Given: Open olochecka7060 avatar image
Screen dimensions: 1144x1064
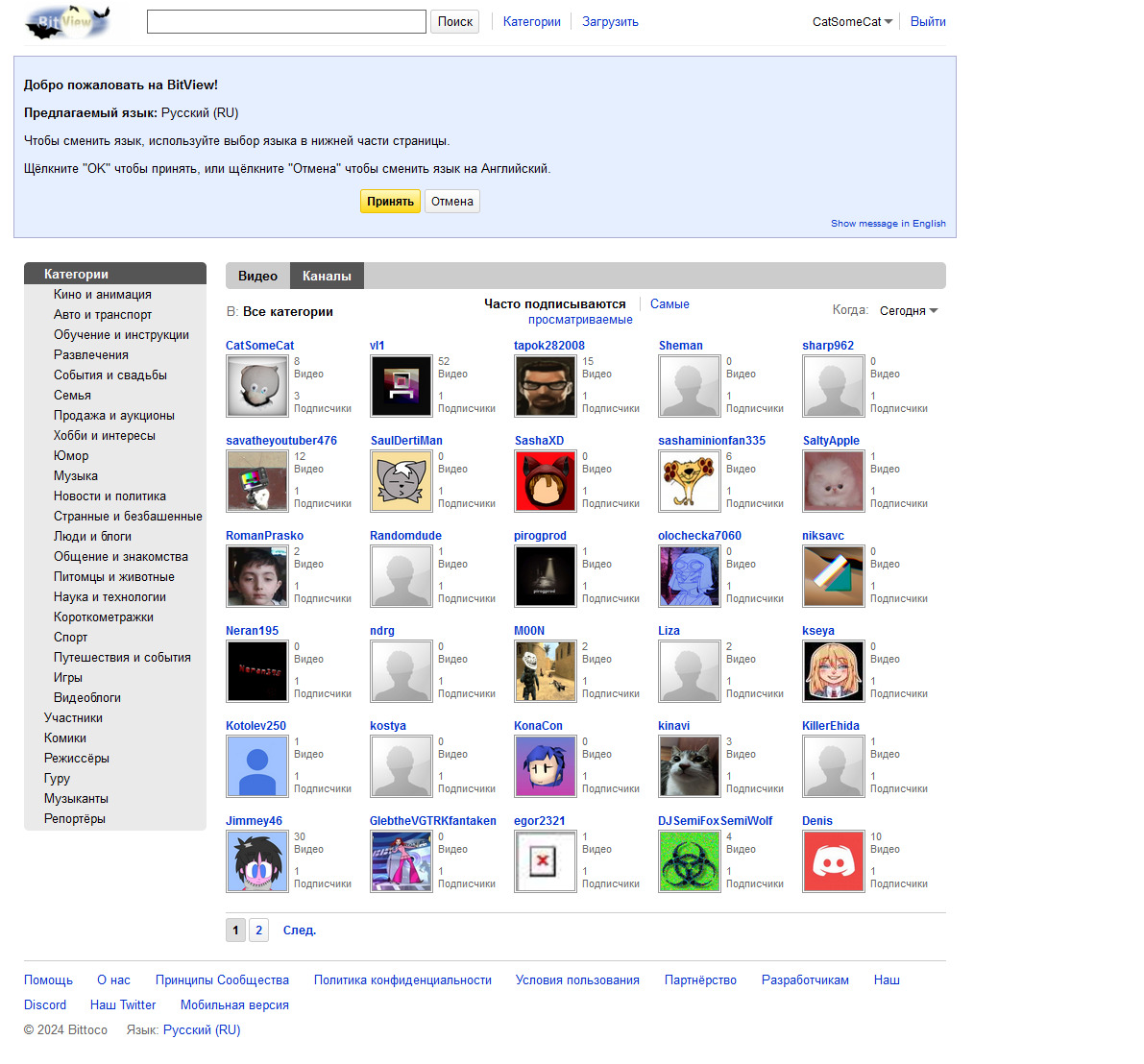Looking at the screenshot, I should pyautogui.click(x=690, y=576).
